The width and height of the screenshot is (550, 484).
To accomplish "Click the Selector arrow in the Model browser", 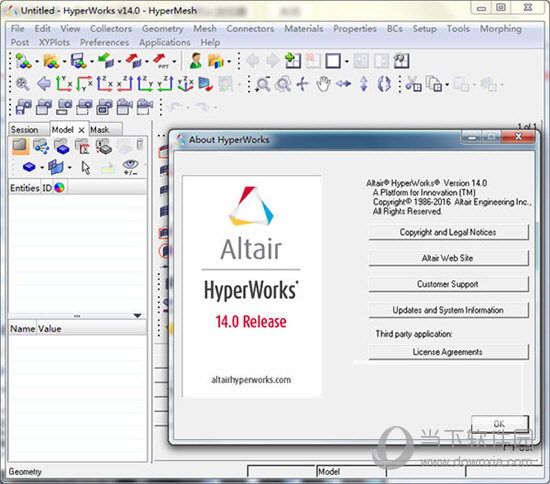I will pyautogui.click(x=86, y=168).
